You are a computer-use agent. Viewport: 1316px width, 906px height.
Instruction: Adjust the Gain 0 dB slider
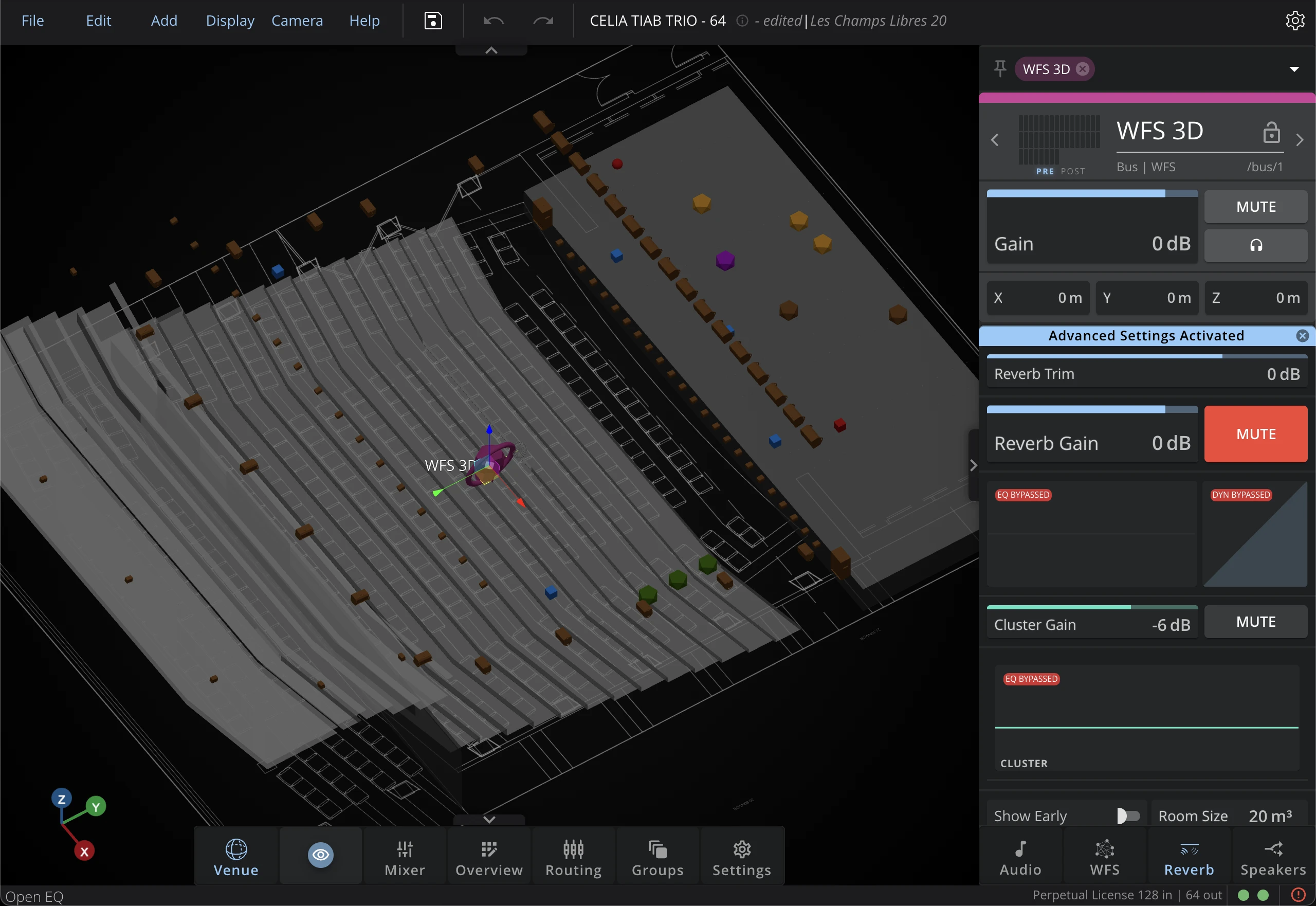(x=1092, y=226)
